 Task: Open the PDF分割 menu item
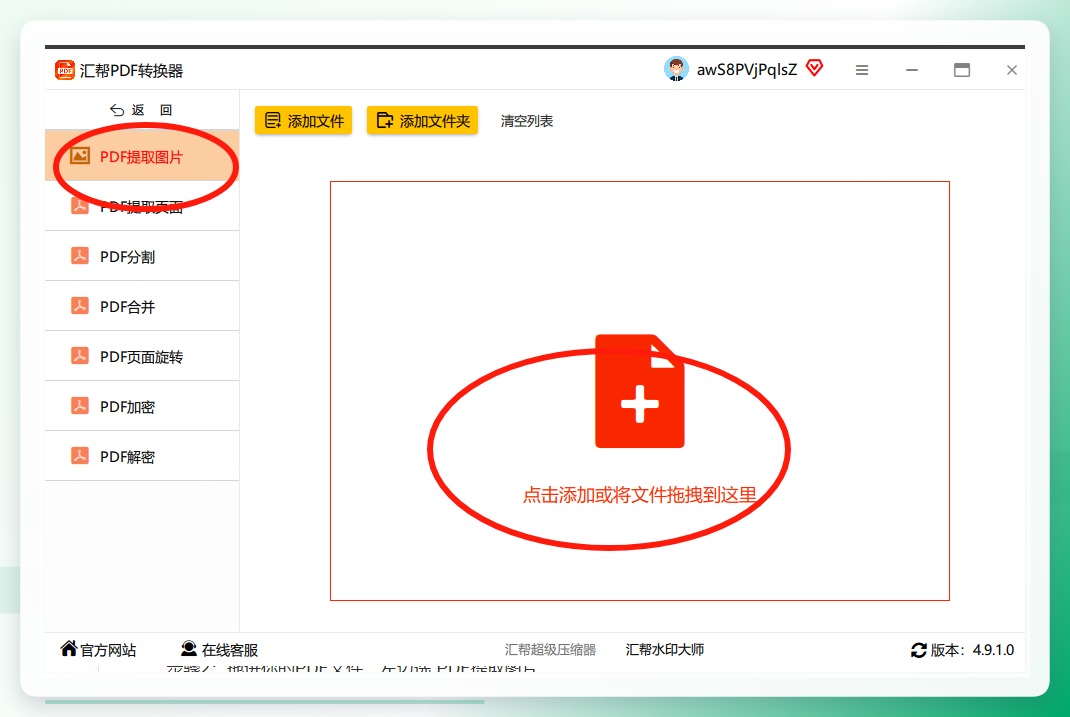pyautogui.click(x=142, y=256)
